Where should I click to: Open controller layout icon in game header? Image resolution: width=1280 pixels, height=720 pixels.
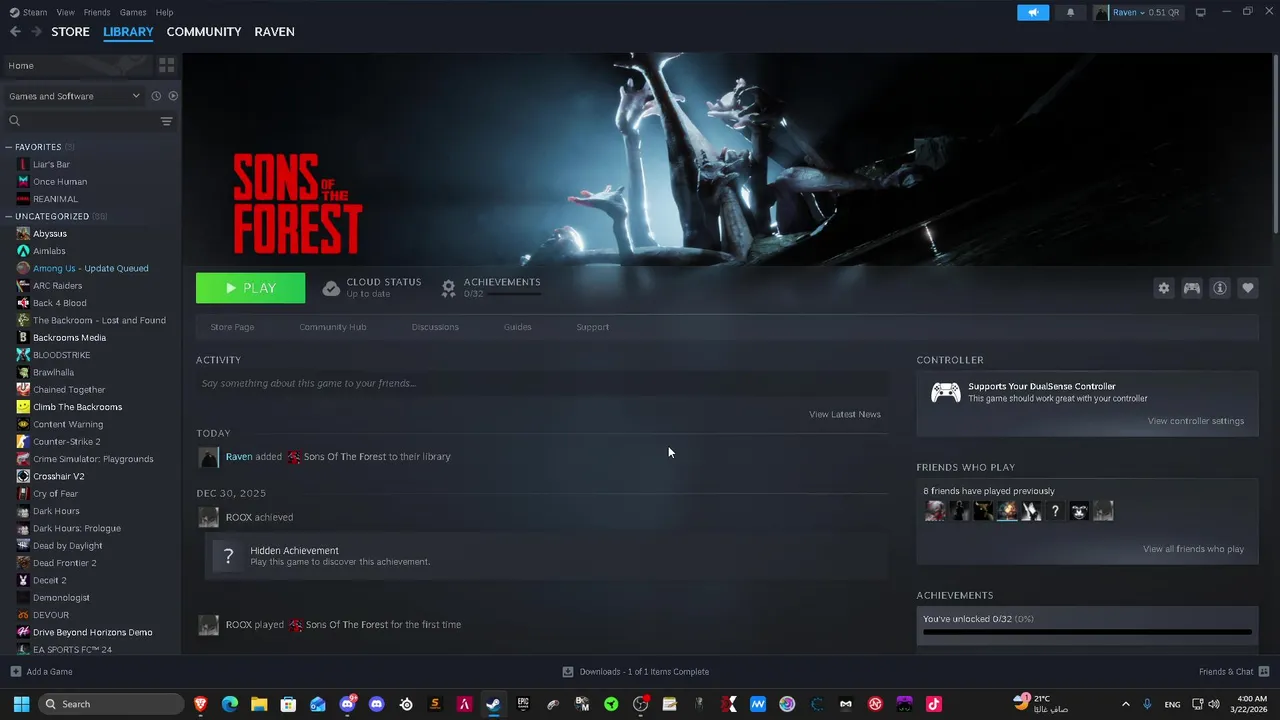1192,288
